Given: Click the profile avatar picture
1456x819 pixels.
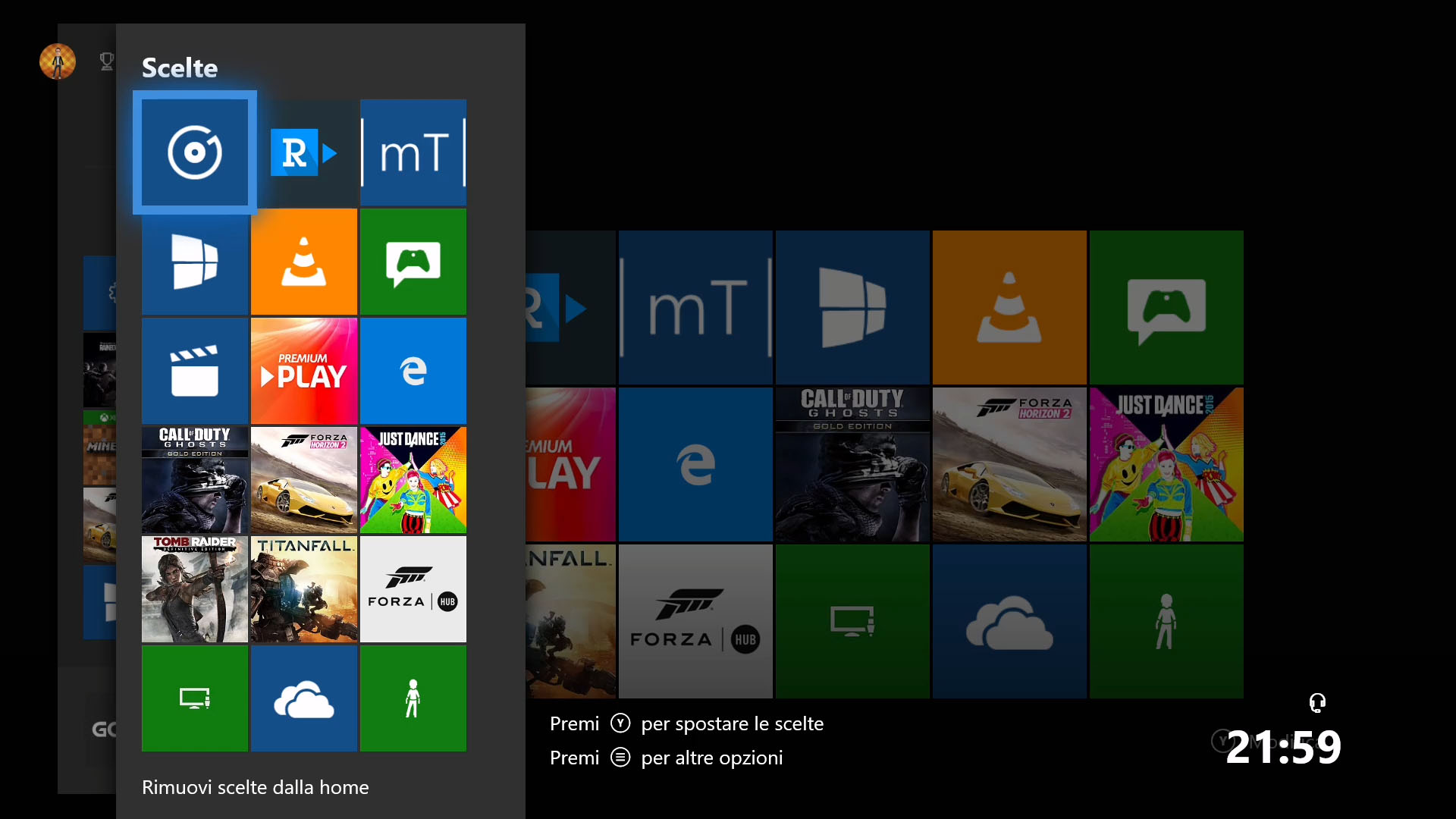Looking at the screenshot, I should pos(58,61).
